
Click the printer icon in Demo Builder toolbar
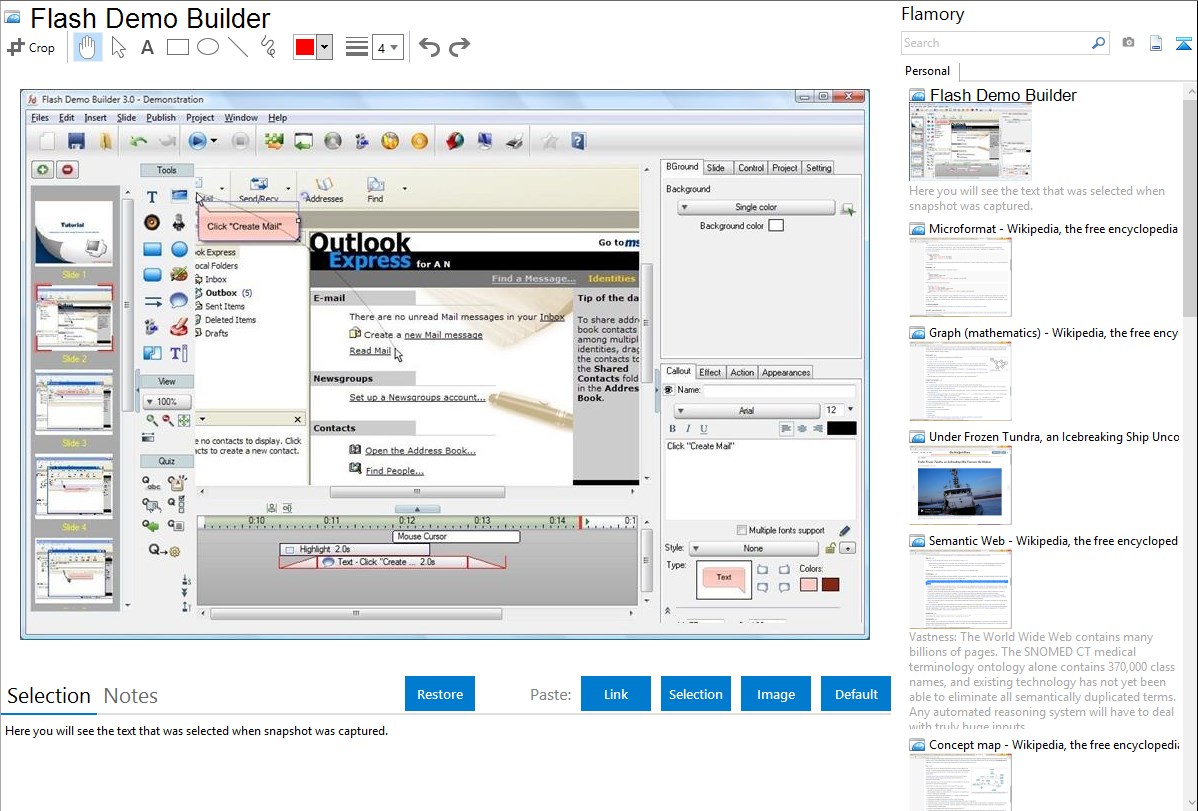coord(514,141)
